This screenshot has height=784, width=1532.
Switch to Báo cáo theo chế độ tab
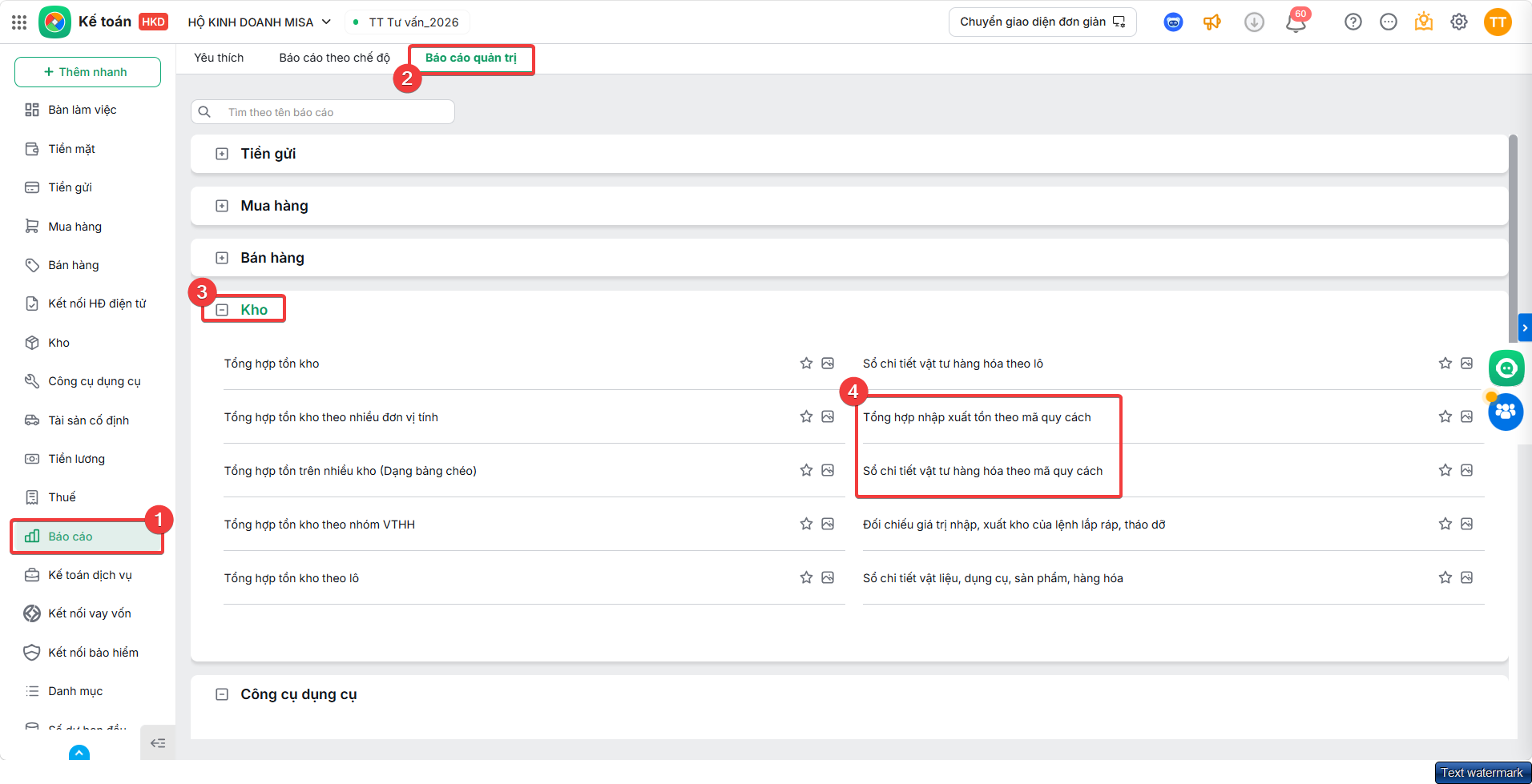coord(335,58)
